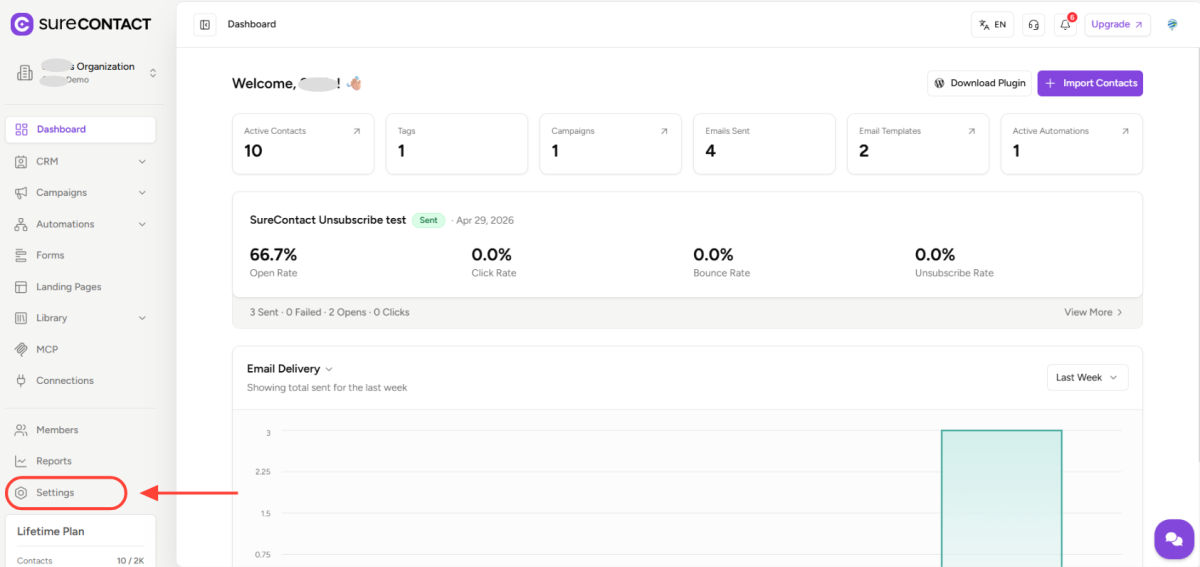Viewport: 1200px width, 567px height.
Task: Open the notifications bell
Action: point(1065,25)
